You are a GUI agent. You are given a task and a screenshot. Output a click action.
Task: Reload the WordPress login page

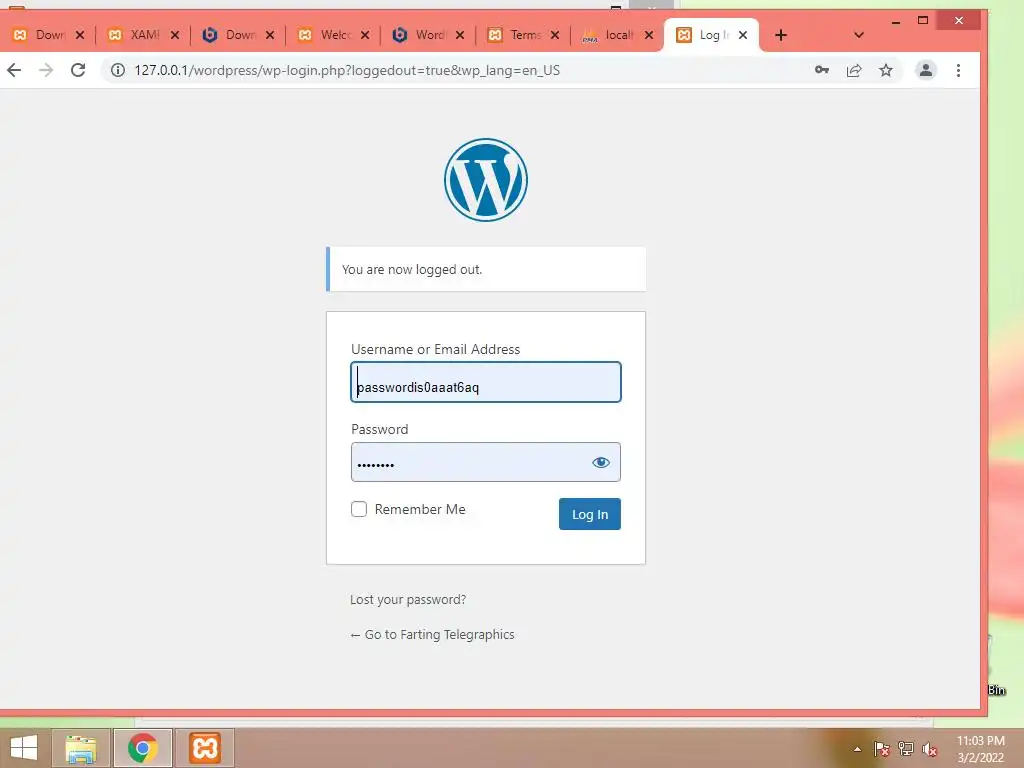click(78, 70)
